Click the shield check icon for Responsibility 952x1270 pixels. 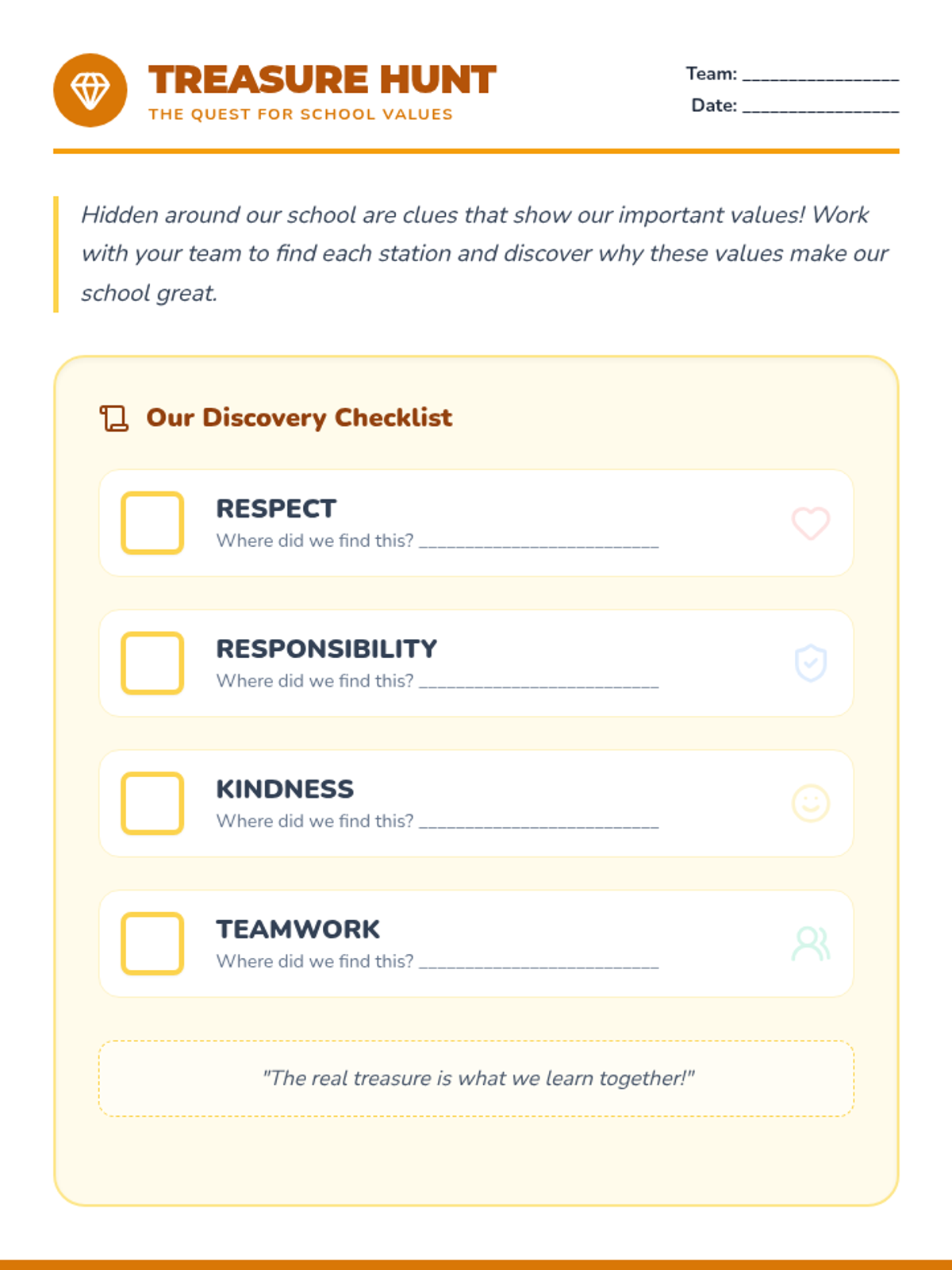click(x=811, y=664)
